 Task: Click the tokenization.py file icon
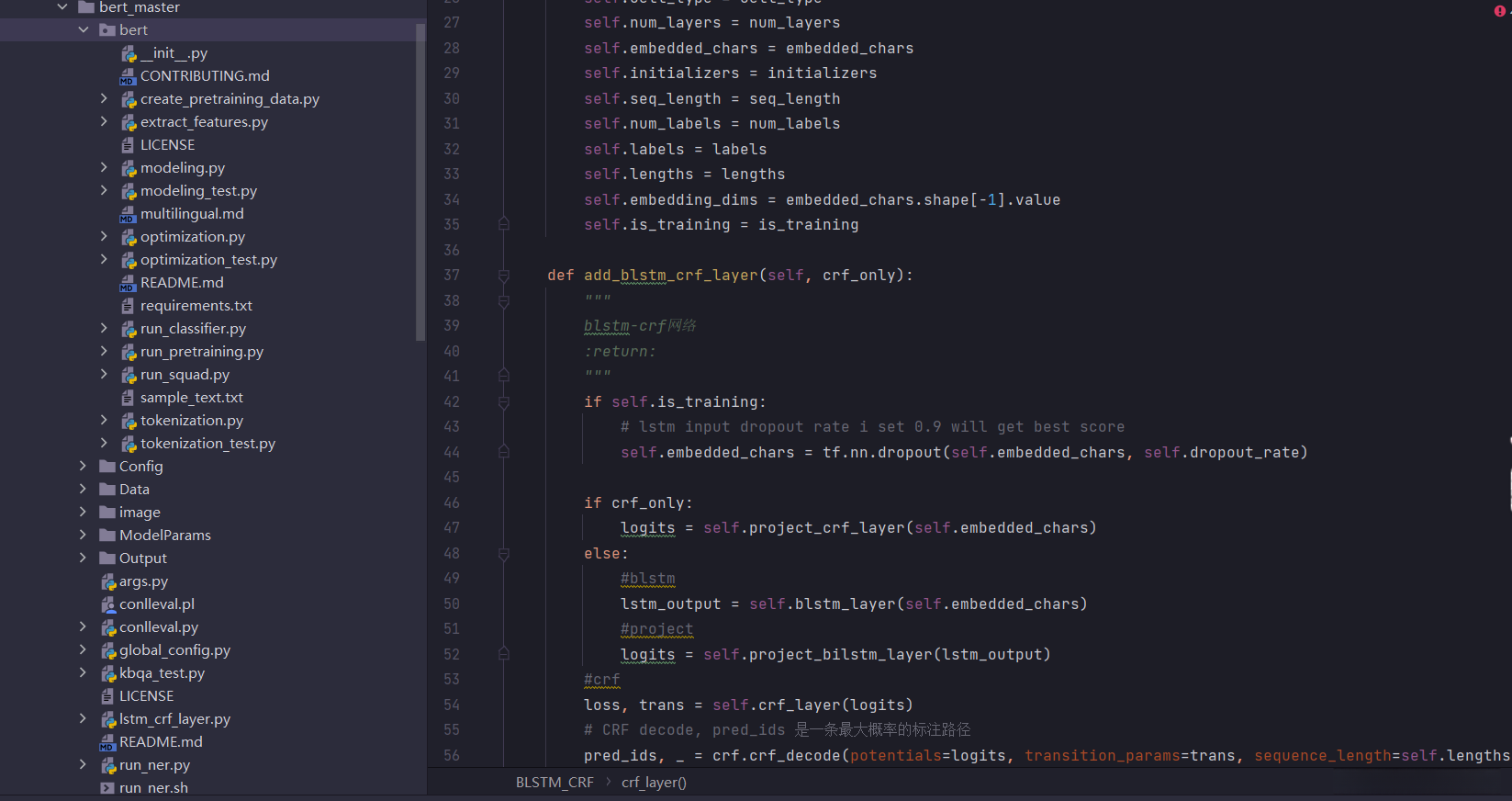click(x=129, y=421)
